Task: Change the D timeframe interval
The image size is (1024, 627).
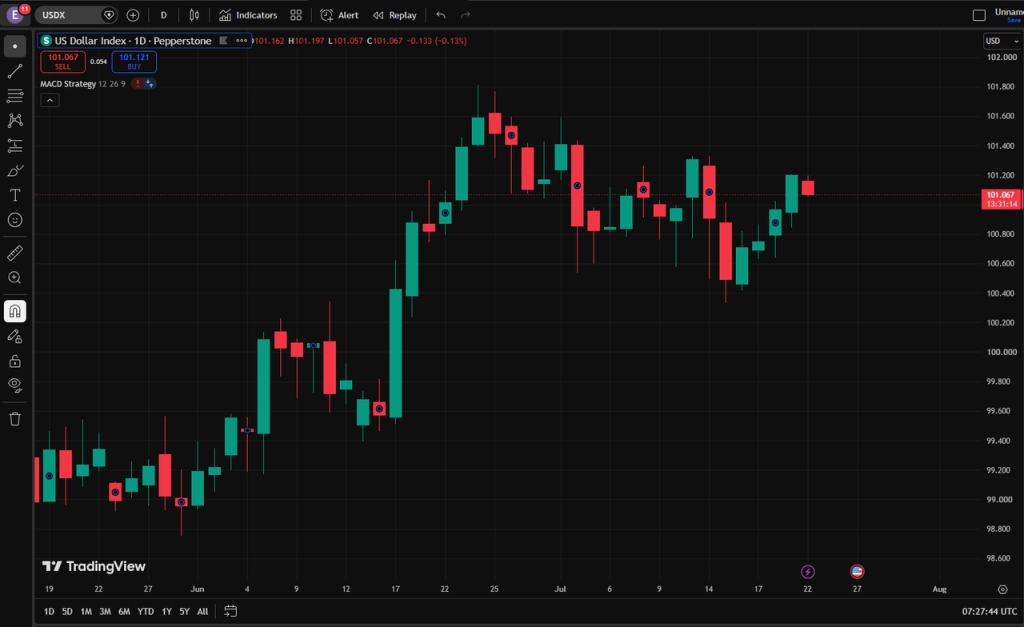Action: (x=163, y=15)
